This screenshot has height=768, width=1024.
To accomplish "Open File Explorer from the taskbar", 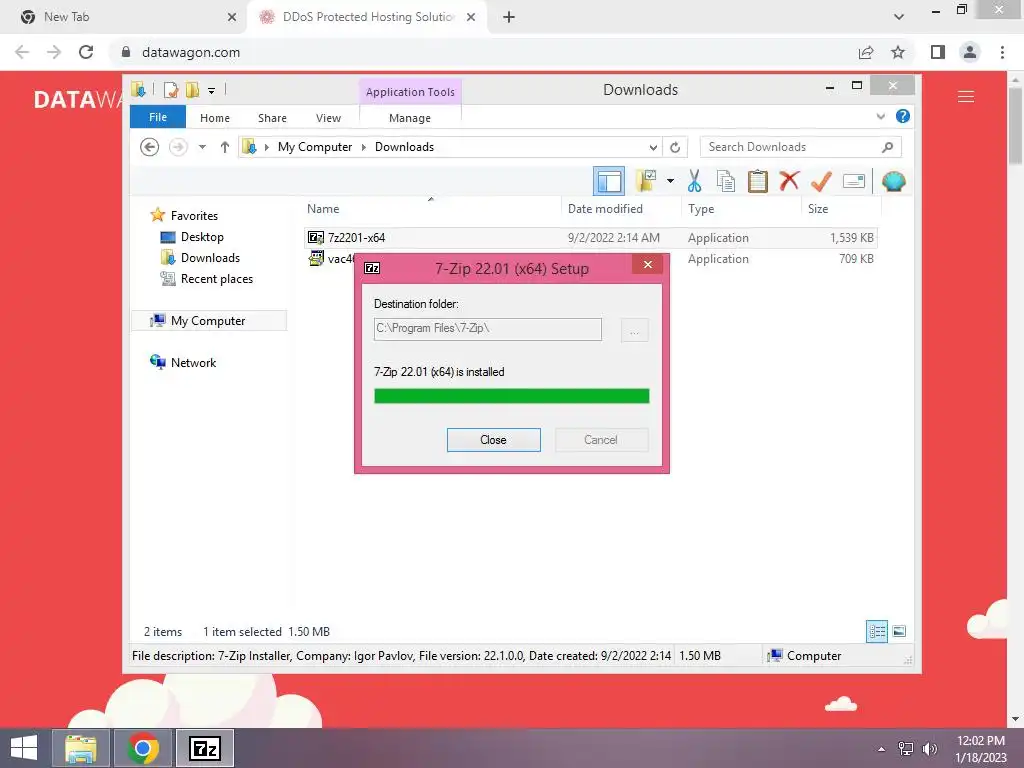I will pos(81,748).
